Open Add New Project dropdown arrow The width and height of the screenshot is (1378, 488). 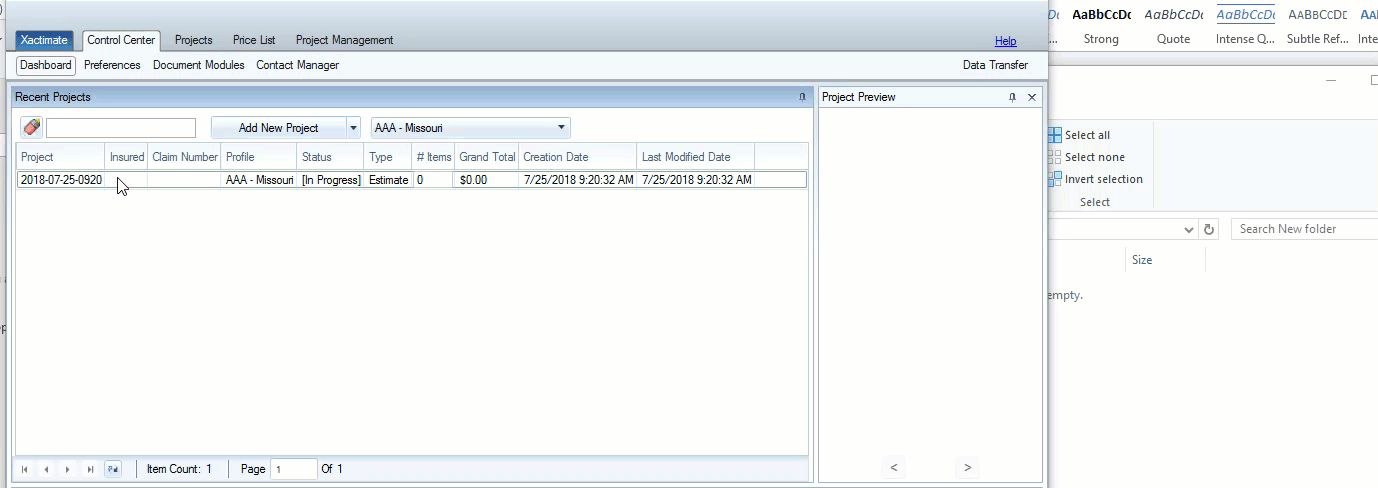point(353,128)
